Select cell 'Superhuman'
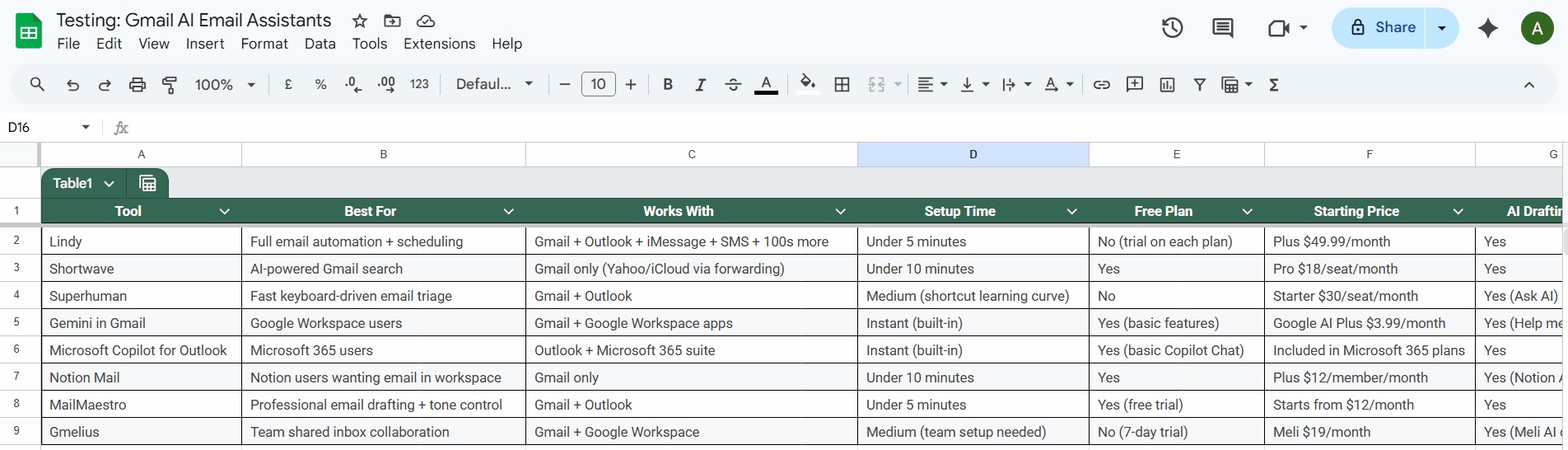 pos(141,296)
